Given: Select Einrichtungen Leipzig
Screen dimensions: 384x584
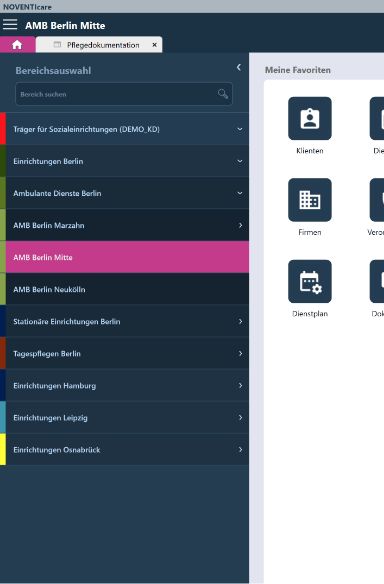Looking at the screenshot, I should click(x=124, y=418).
